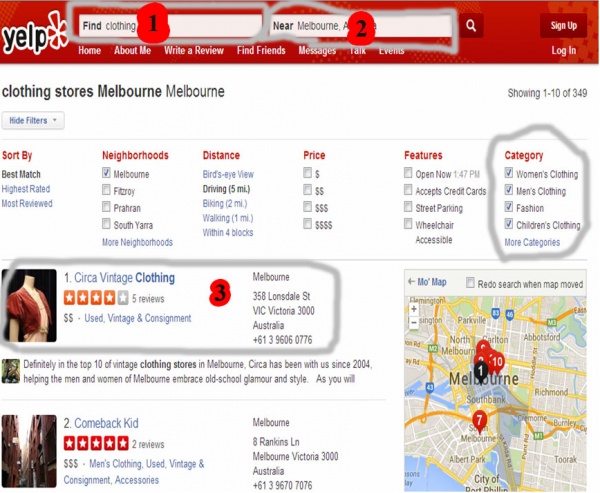The width and height of the screenshot is (600, 493).
Task: Uncheck Children's Clothing category
Action: pos(509,224)
